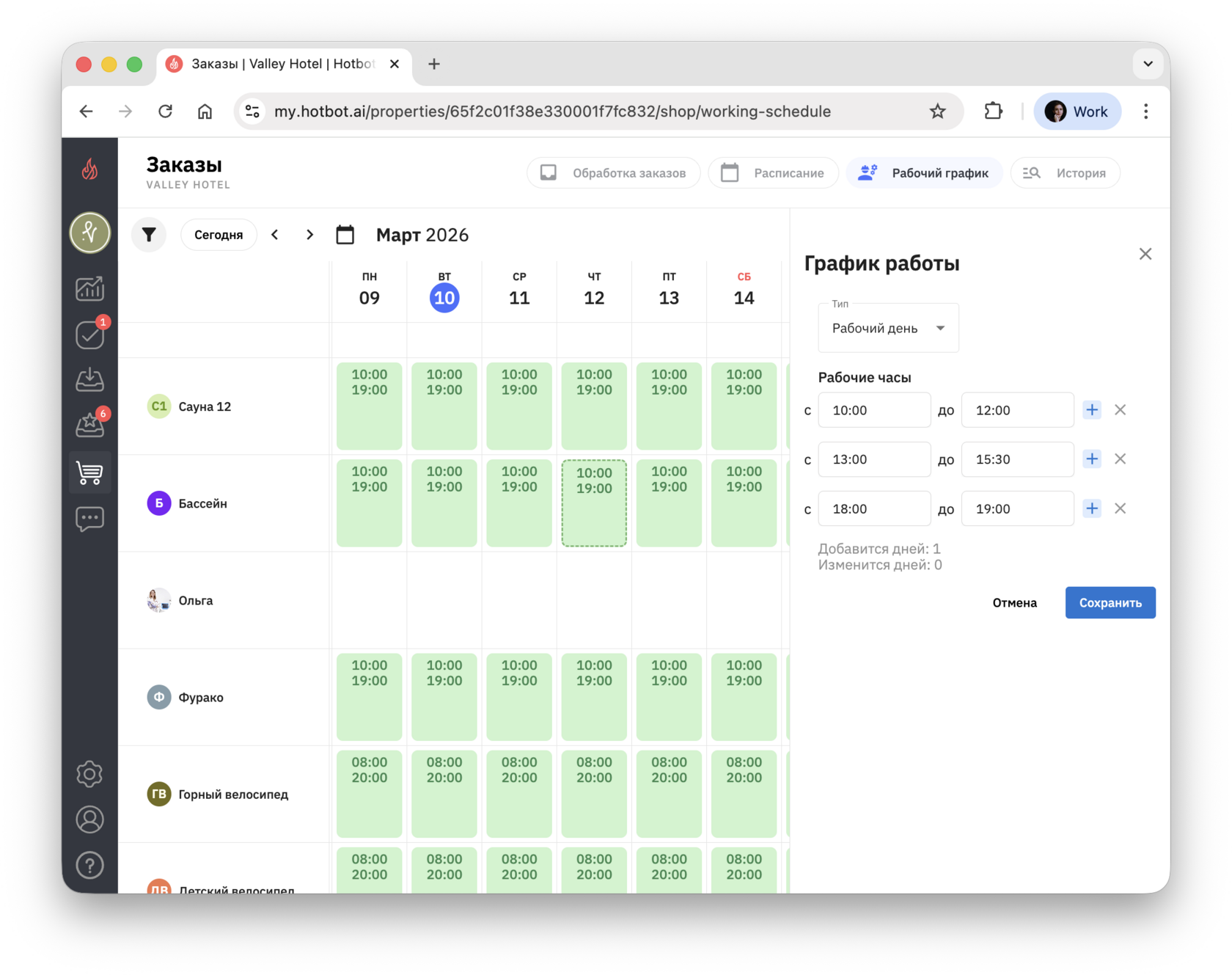The image size is (1232, 975).
Task: Open Chrome three-dot menu
Action: coord(1145,112)
